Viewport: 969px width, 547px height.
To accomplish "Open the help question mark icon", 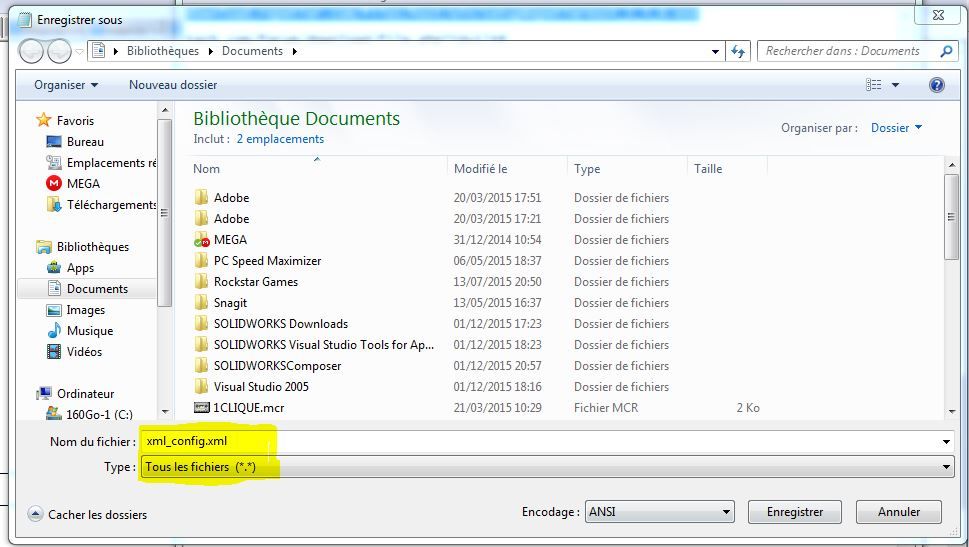I will pyautogui.click(x=936, y=85).
